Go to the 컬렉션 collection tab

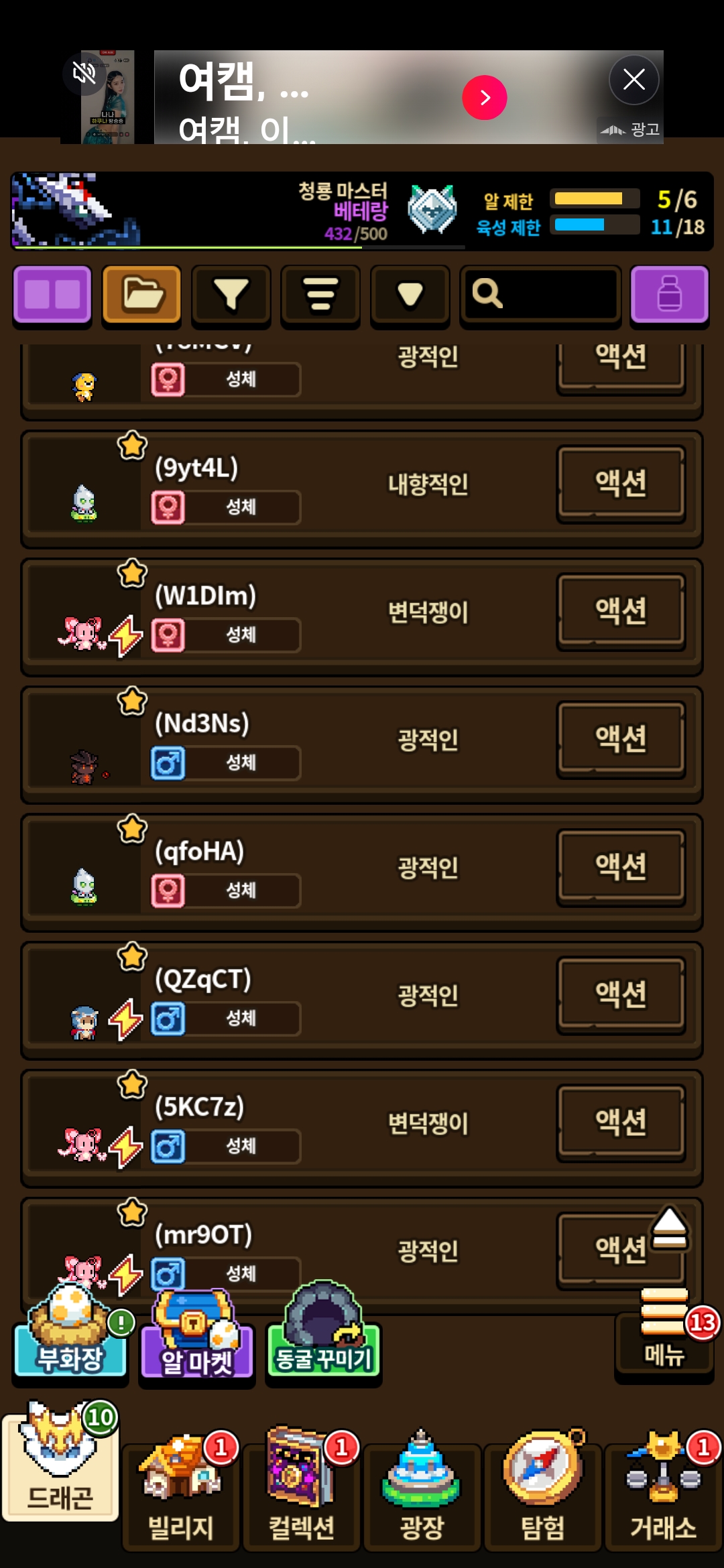pos(301,1493)
